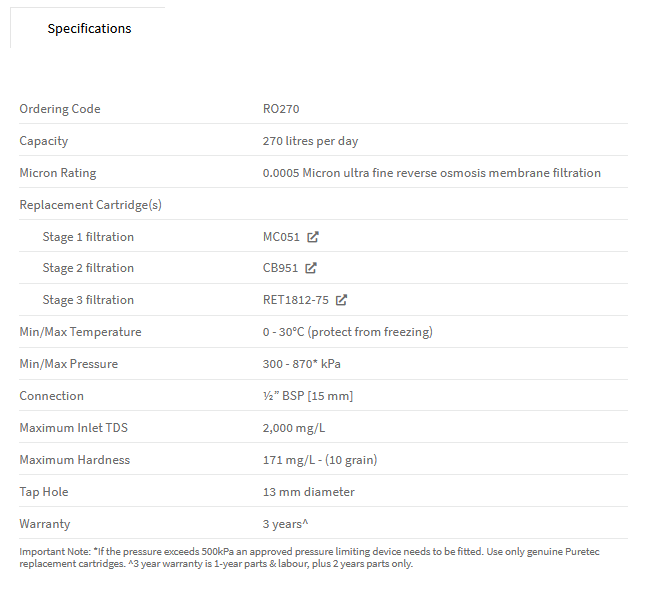Click the Replacement Cartridge(s) row heading
The image size is (647, 591).
[90, 205]
